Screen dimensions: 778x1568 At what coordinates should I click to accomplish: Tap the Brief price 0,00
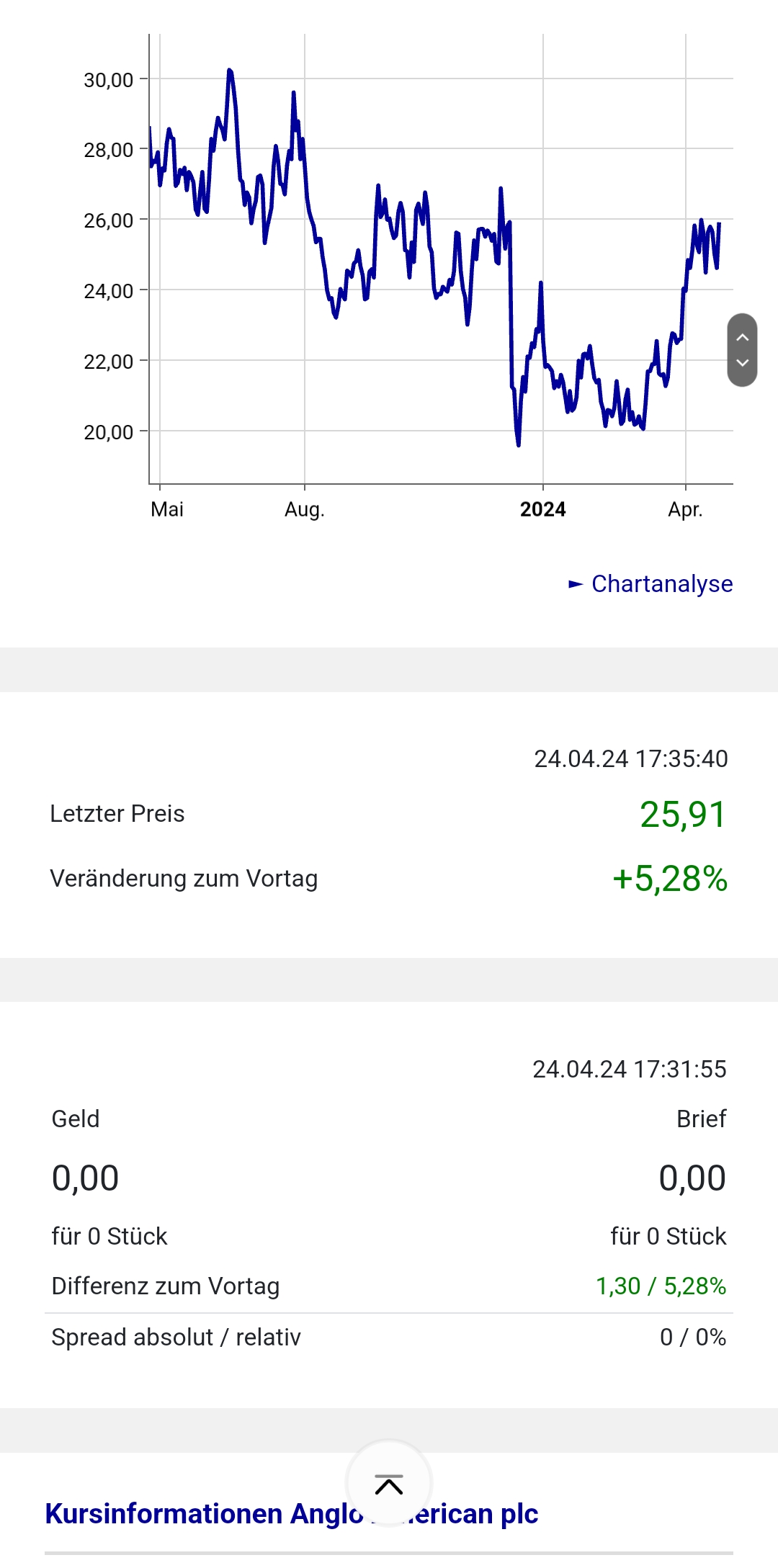692,1178
